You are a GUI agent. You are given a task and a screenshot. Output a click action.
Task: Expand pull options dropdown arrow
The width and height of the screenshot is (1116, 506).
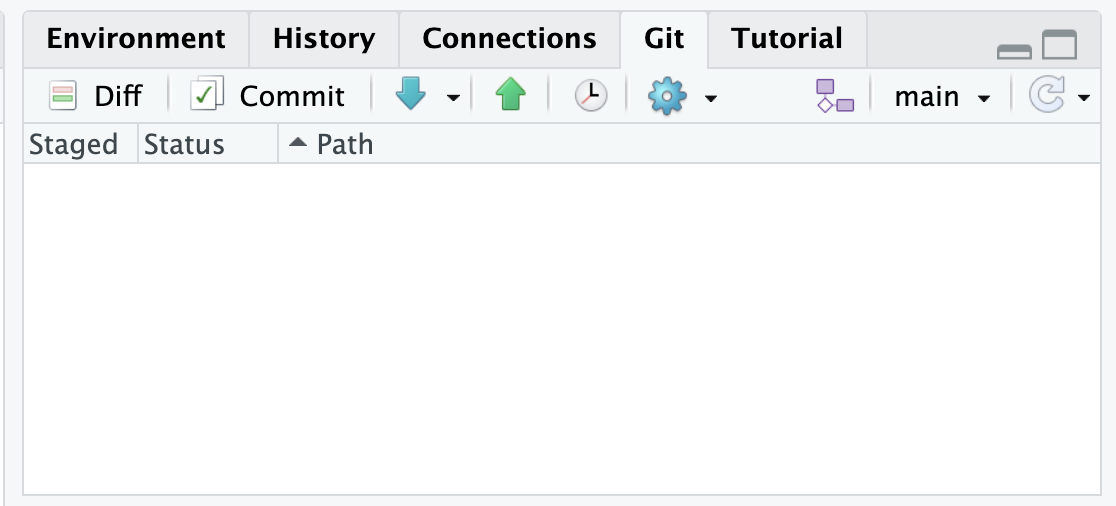click(x=453, y=98)
